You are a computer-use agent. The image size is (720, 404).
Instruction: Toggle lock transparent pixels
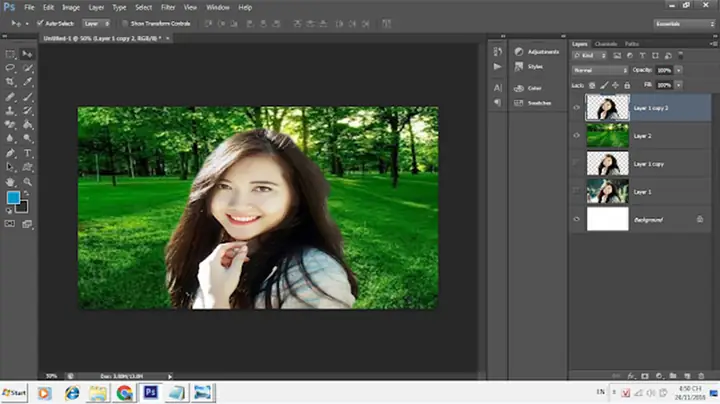coord(592,85)
